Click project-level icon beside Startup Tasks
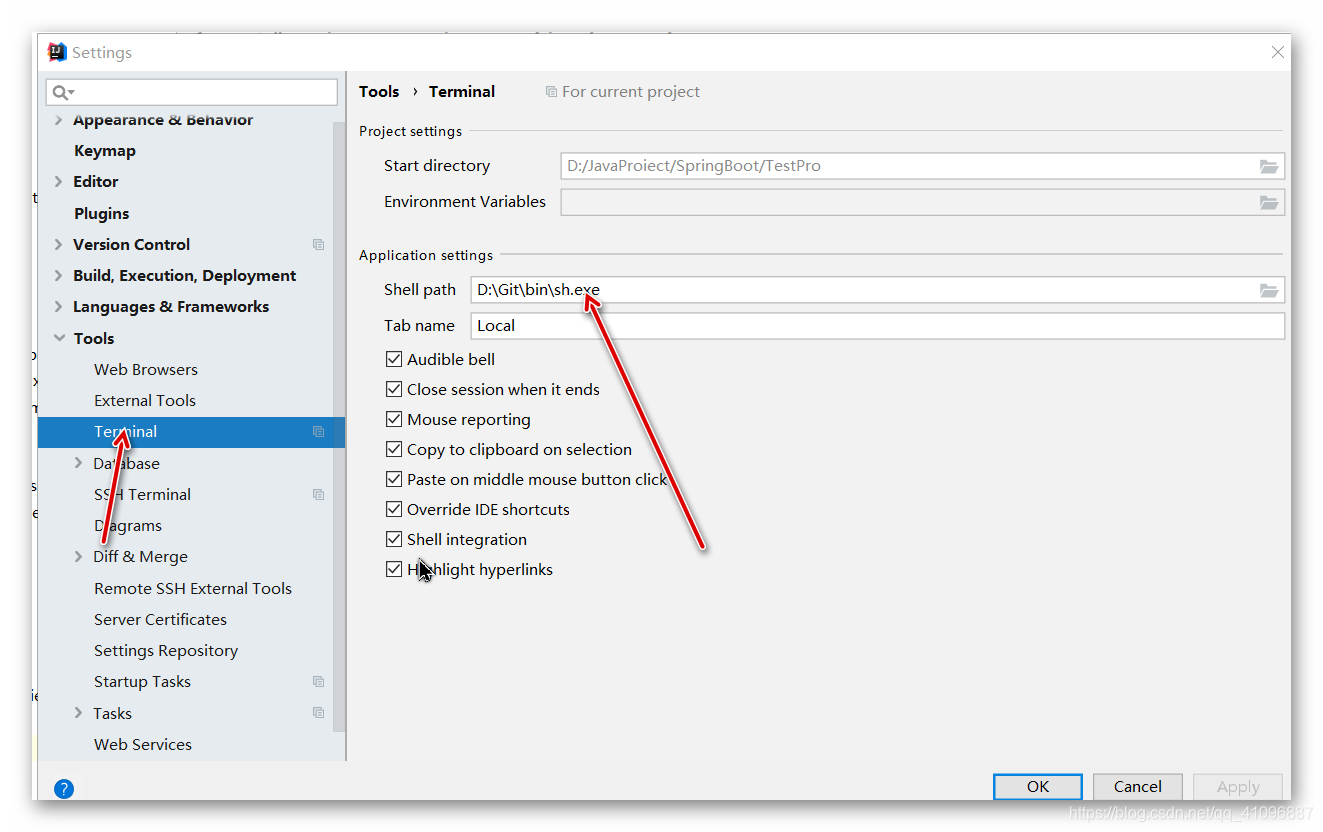Viewport: 1323px width, 832px height. [318, 682]
